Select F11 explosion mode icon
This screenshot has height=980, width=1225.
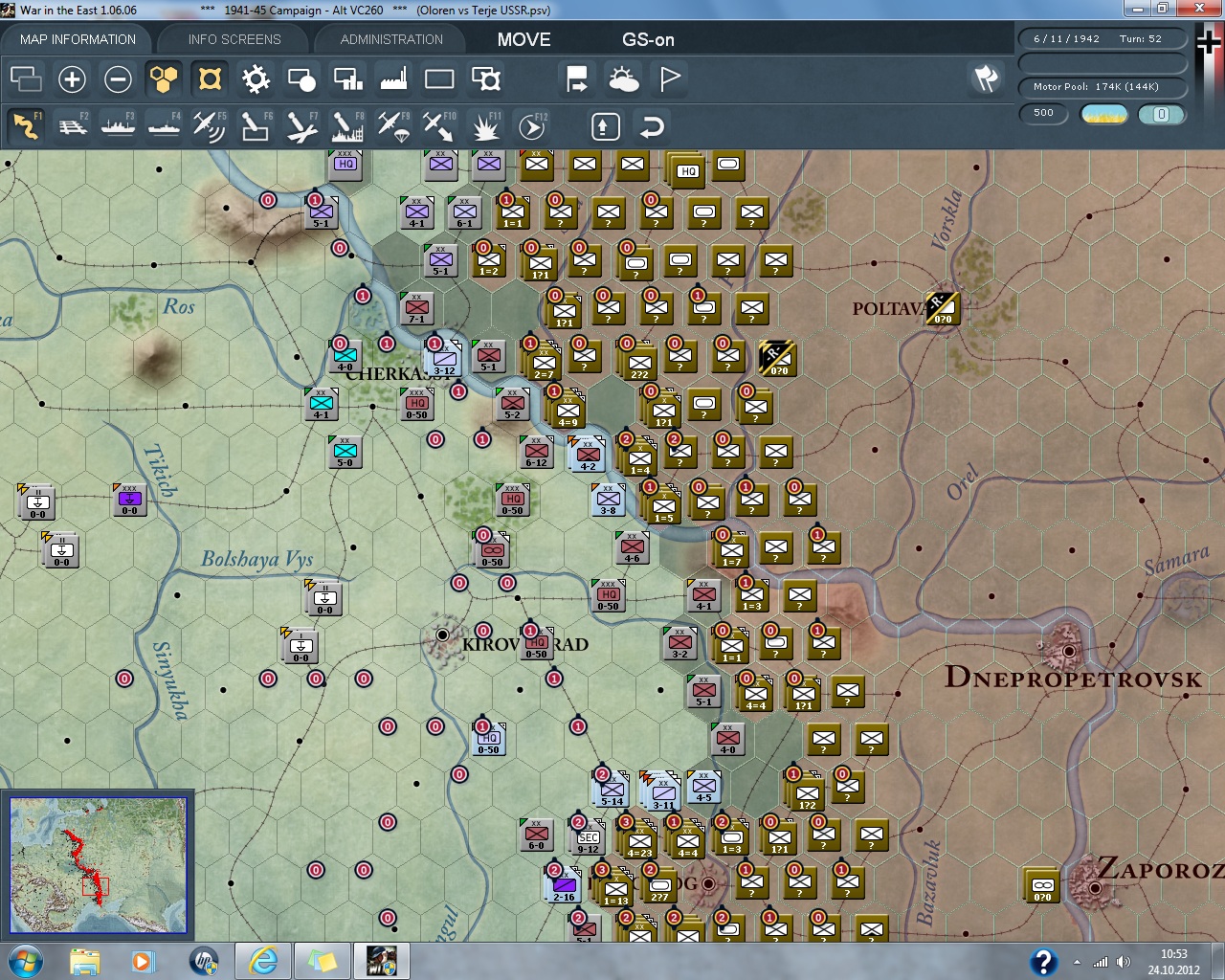click(x=486, y=126)
